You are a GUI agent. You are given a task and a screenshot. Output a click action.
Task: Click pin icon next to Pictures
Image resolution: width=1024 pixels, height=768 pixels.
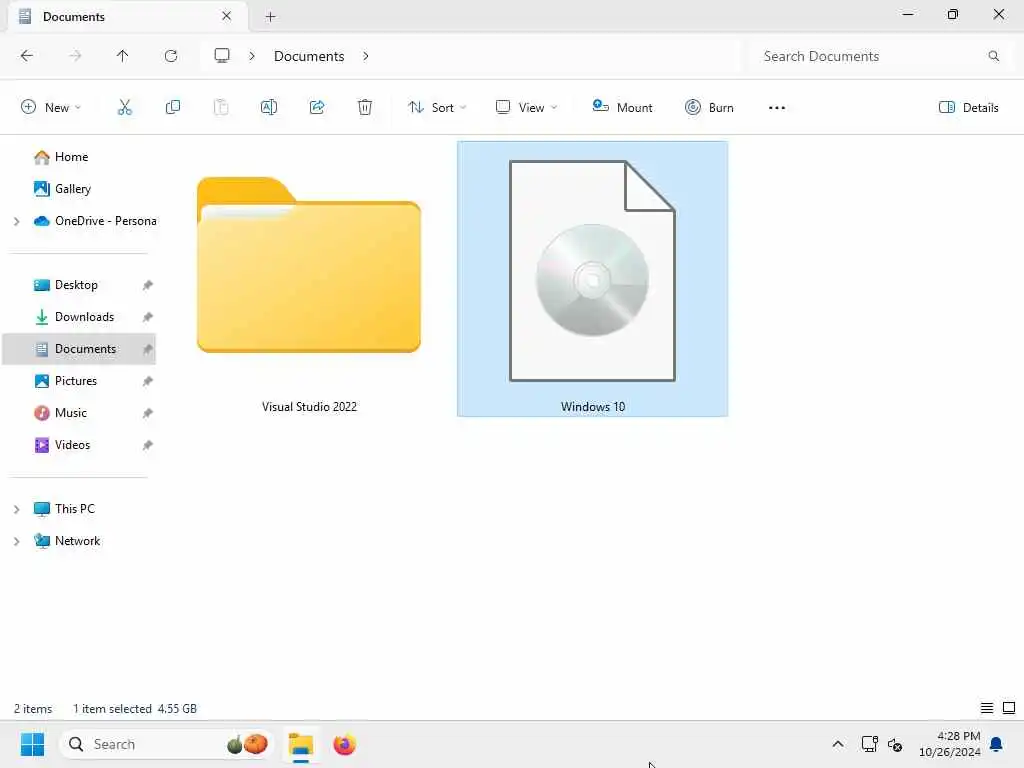coord(148,381)
